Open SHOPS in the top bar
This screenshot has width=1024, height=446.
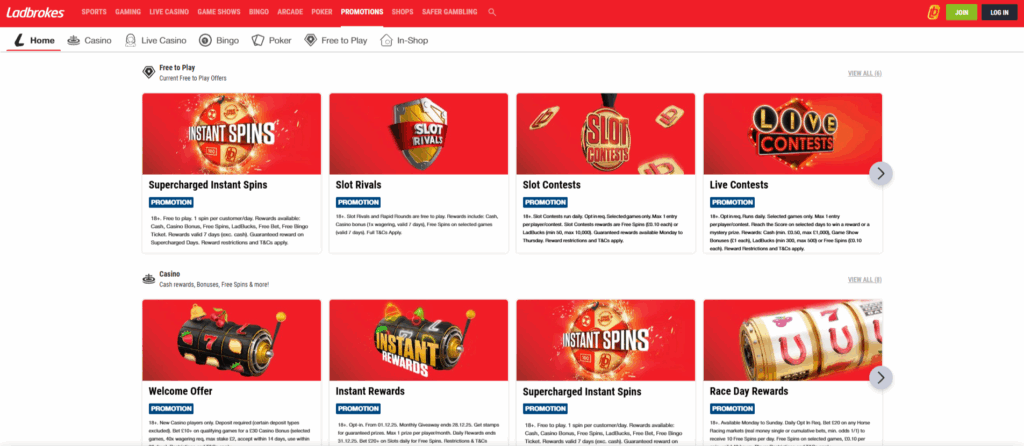coord(402,12)
